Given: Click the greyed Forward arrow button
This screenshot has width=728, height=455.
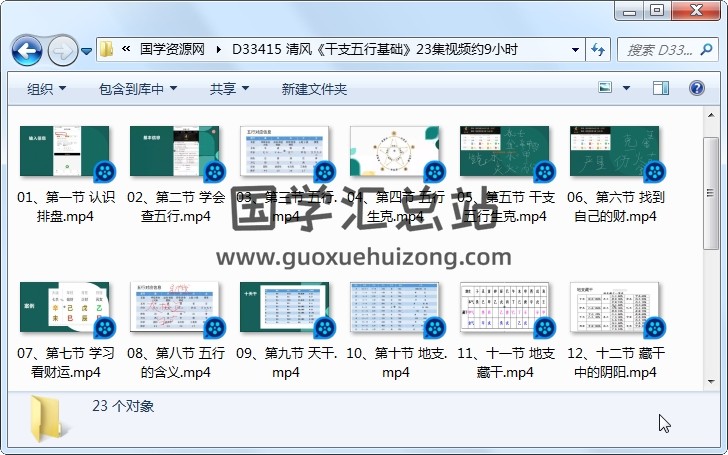Looking at the screenshot, I should (x=63, y=50).
